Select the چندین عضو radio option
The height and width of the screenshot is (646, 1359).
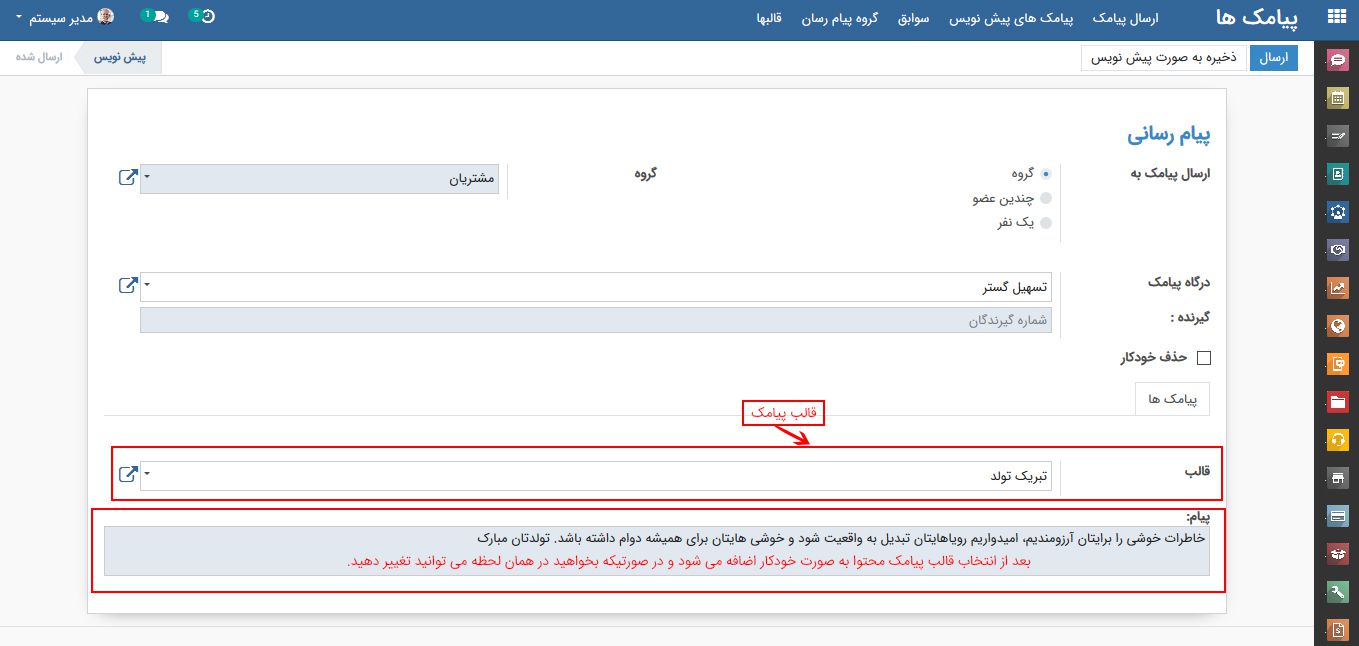coord(1046,198)
